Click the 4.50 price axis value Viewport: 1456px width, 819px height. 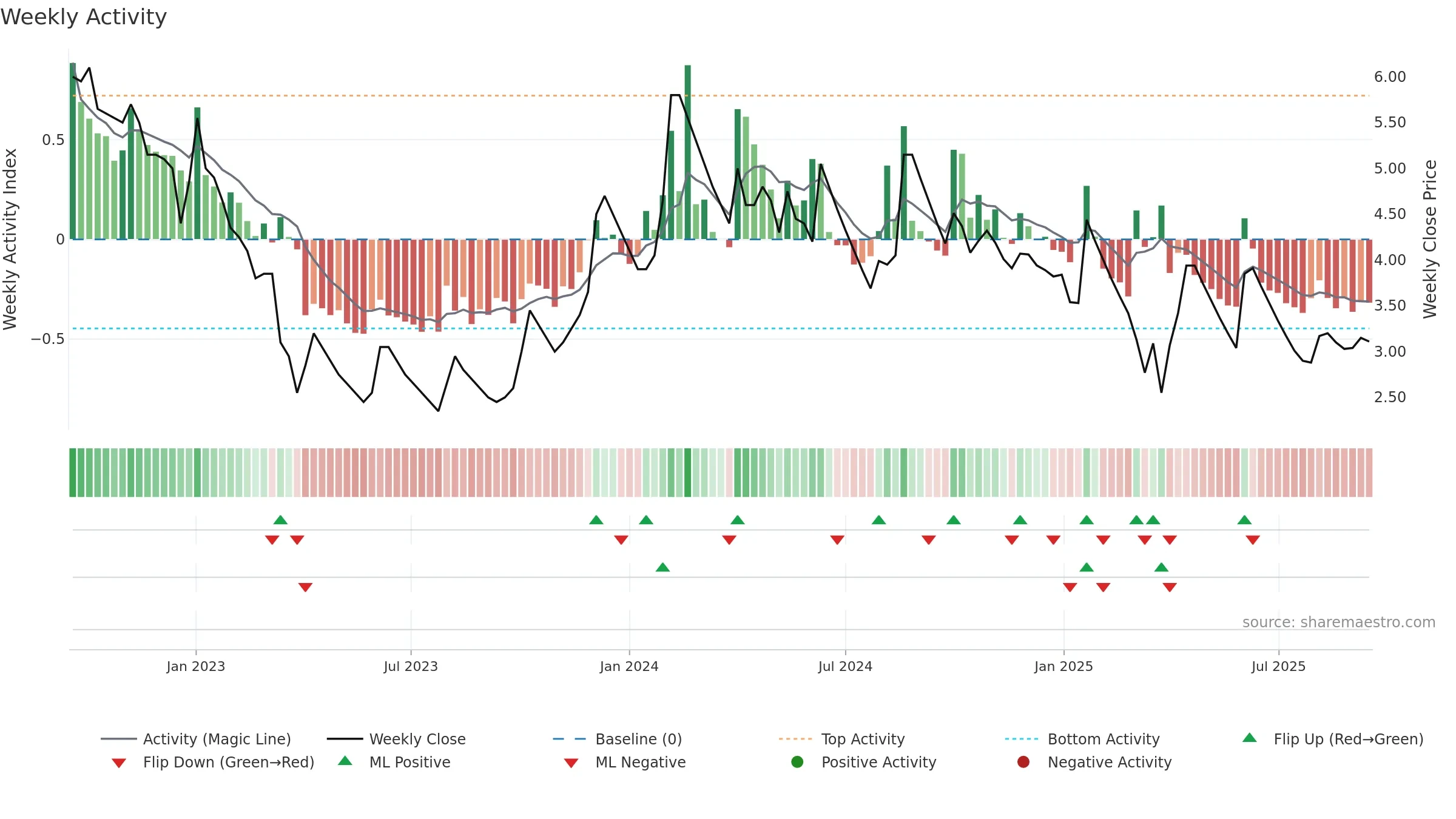pos(1390,214)
